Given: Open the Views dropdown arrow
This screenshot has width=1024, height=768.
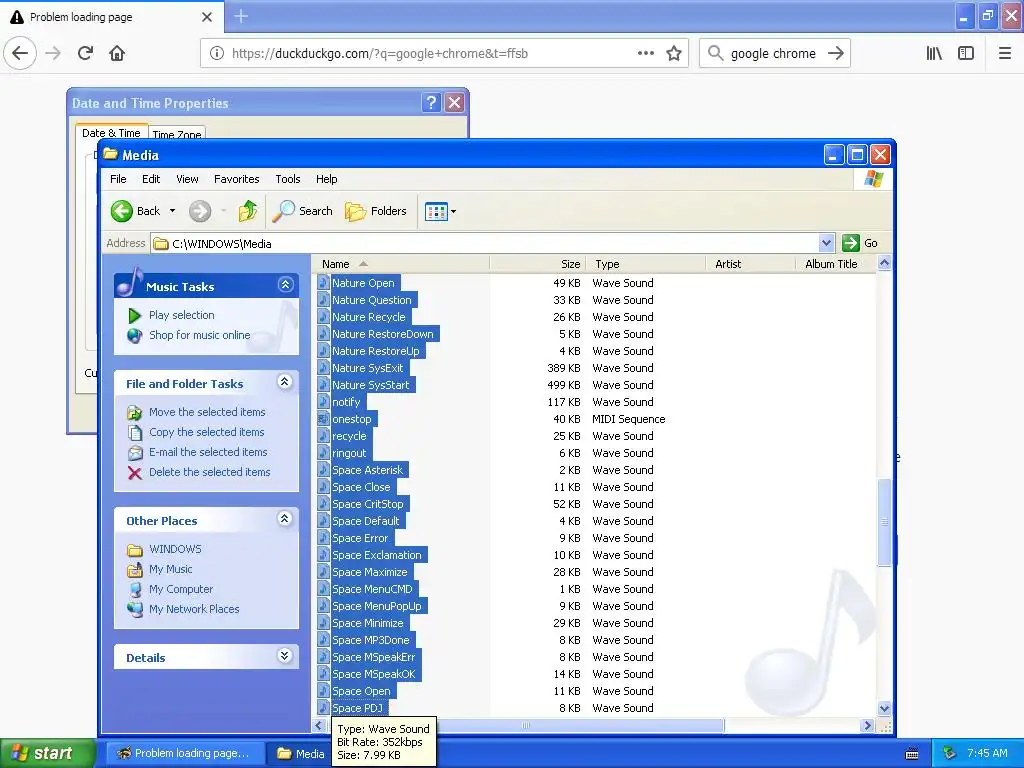Looking at the screenshot, I should coord(453,212).
